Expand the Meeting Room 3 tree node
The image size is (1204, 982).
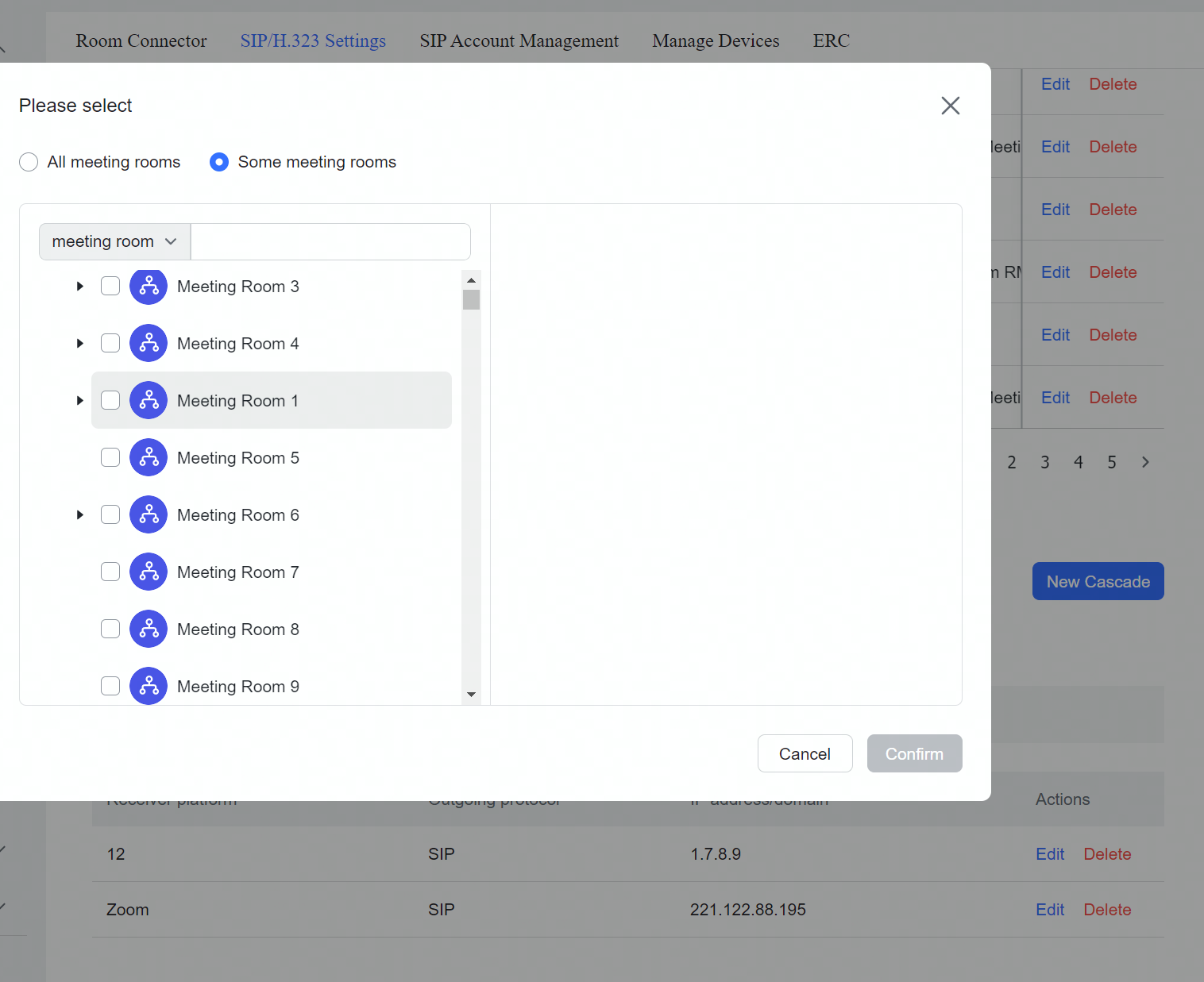[79, 286]
